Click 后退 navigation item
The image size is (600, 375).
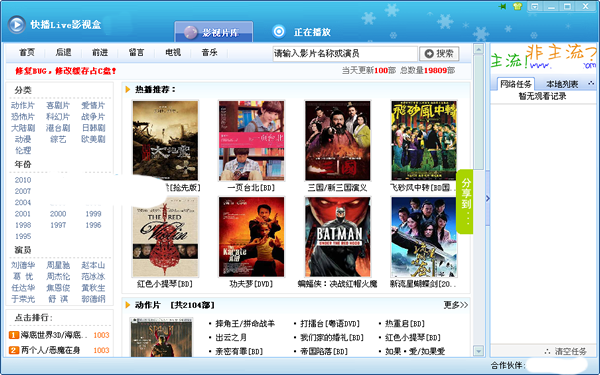point(63,52)
